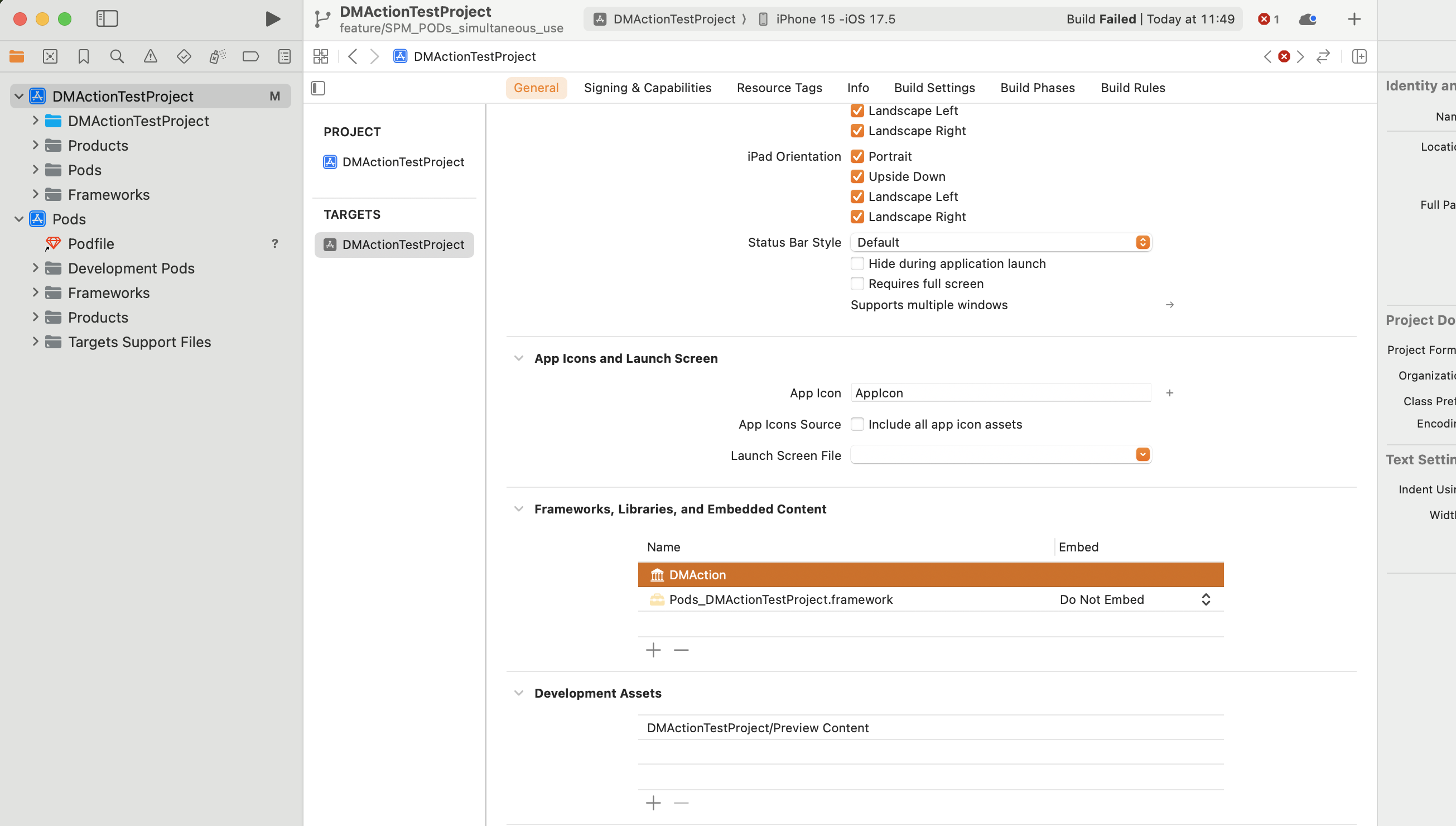The height and width of the screenshot is (826, 1456).
Task: Click the App Icon text field
Action: 1001,392
